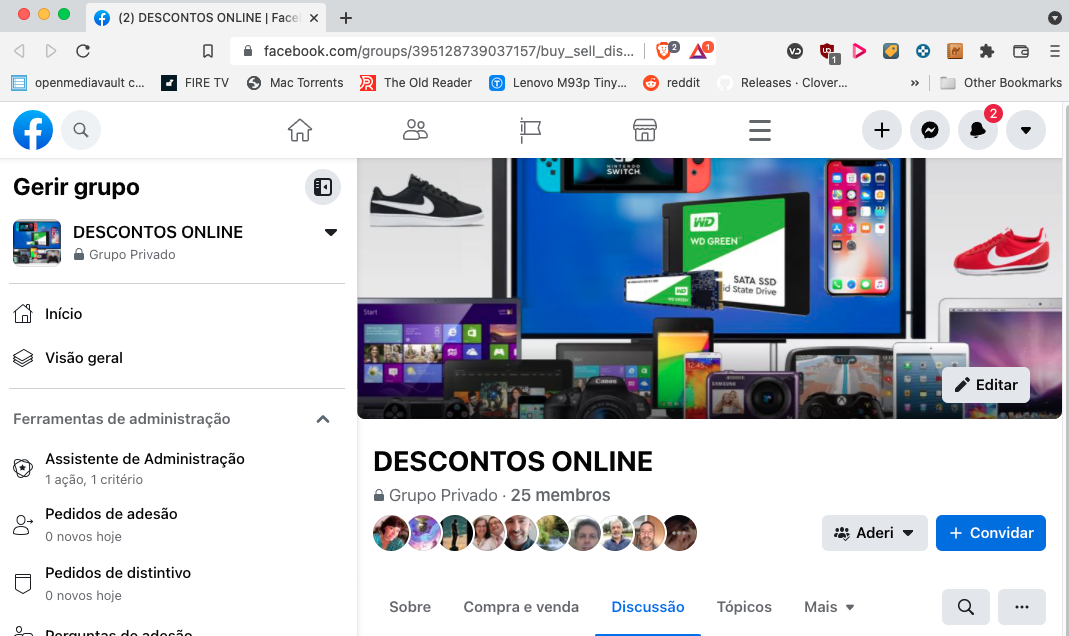
Task: Open the group more options ellipsis
Action: (x=1021, y=607)
